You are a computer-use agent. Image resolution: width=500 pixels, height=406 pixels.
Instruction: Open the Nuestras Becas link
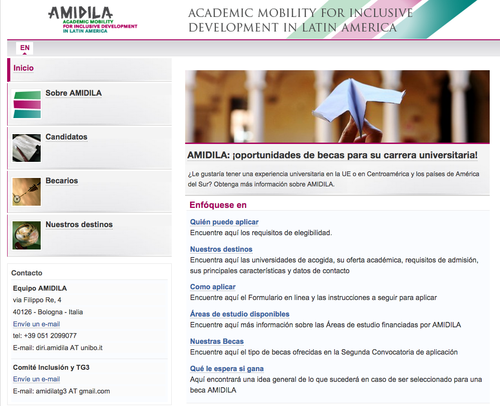217,341
